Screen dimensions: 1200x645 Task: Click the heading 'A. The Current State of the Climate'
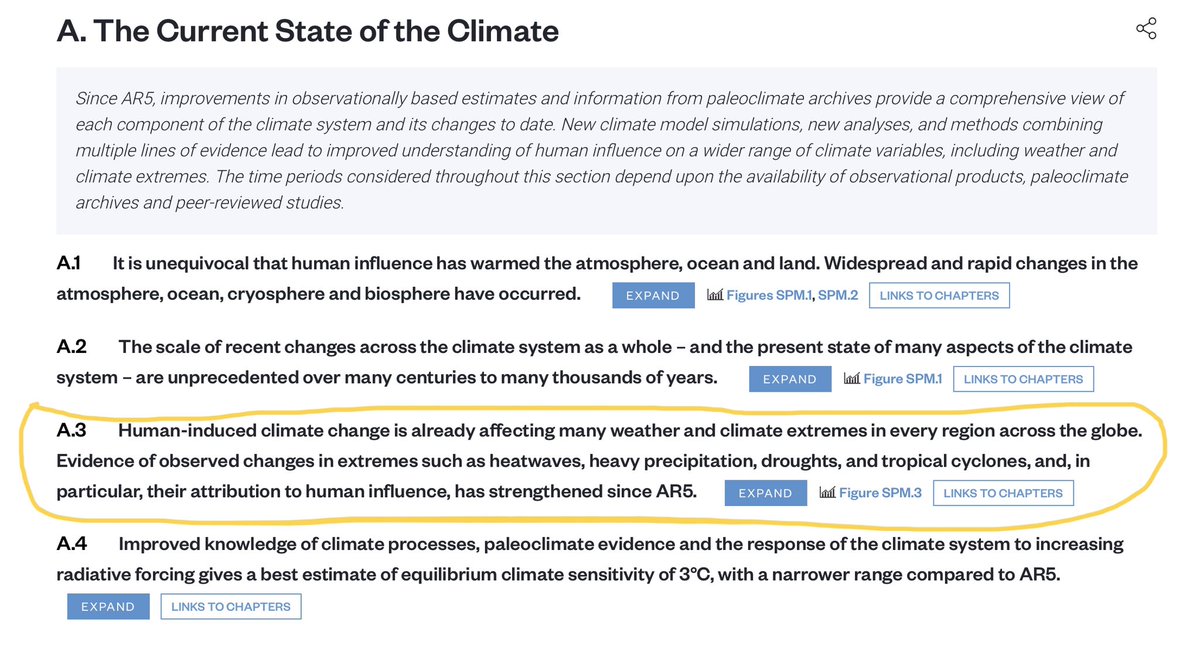coord(307,31)
